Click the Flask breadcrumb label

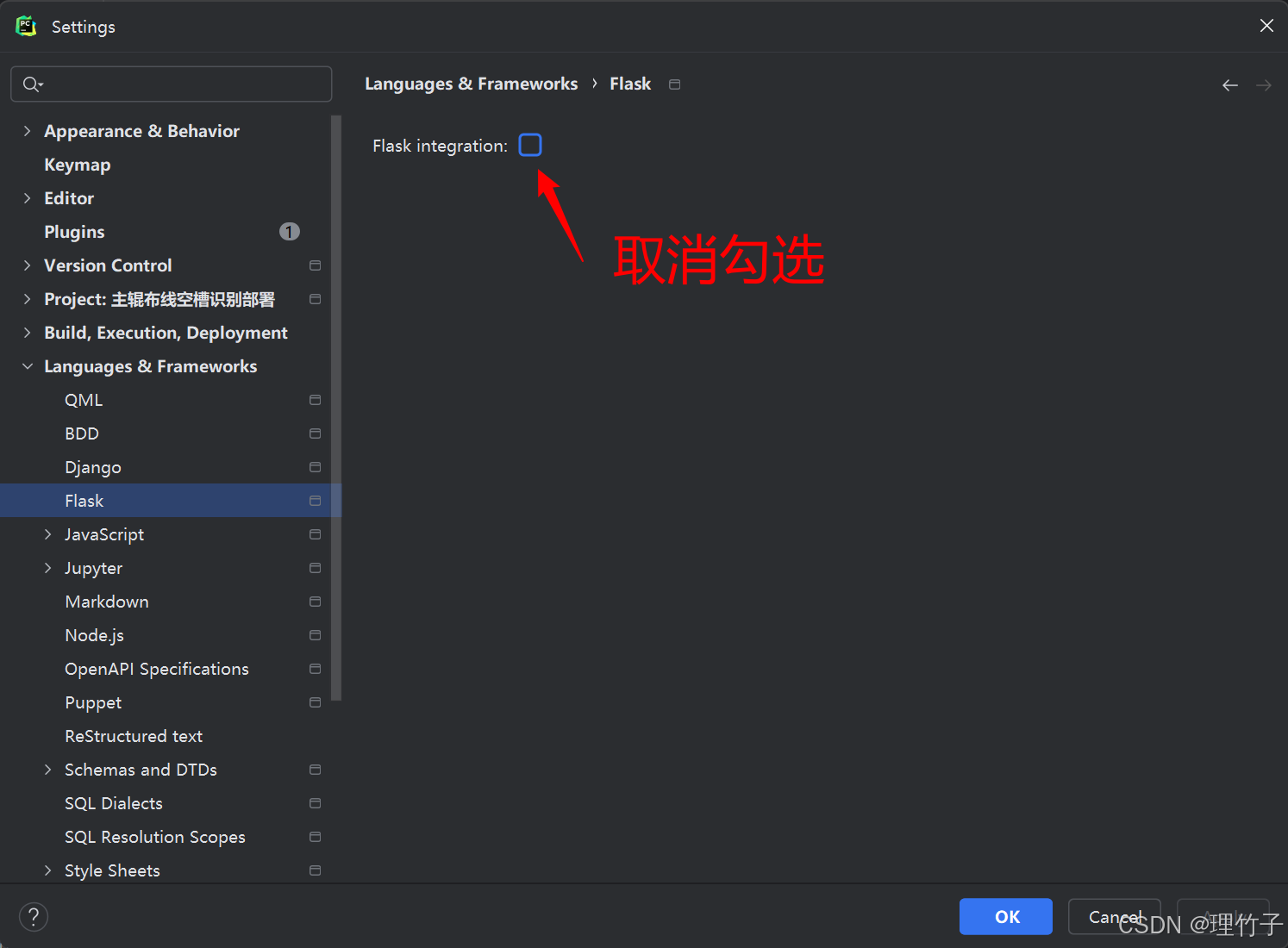[x=630, y=84]
